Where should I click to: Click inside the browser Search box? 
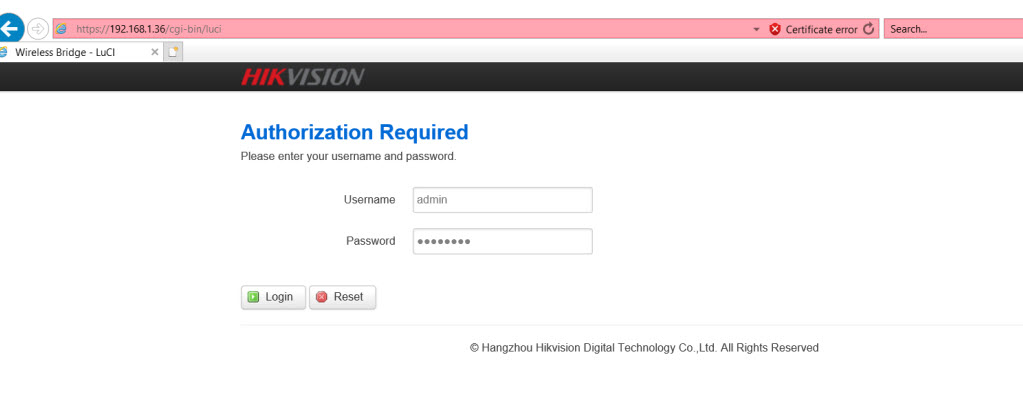(x=950, y=29)
